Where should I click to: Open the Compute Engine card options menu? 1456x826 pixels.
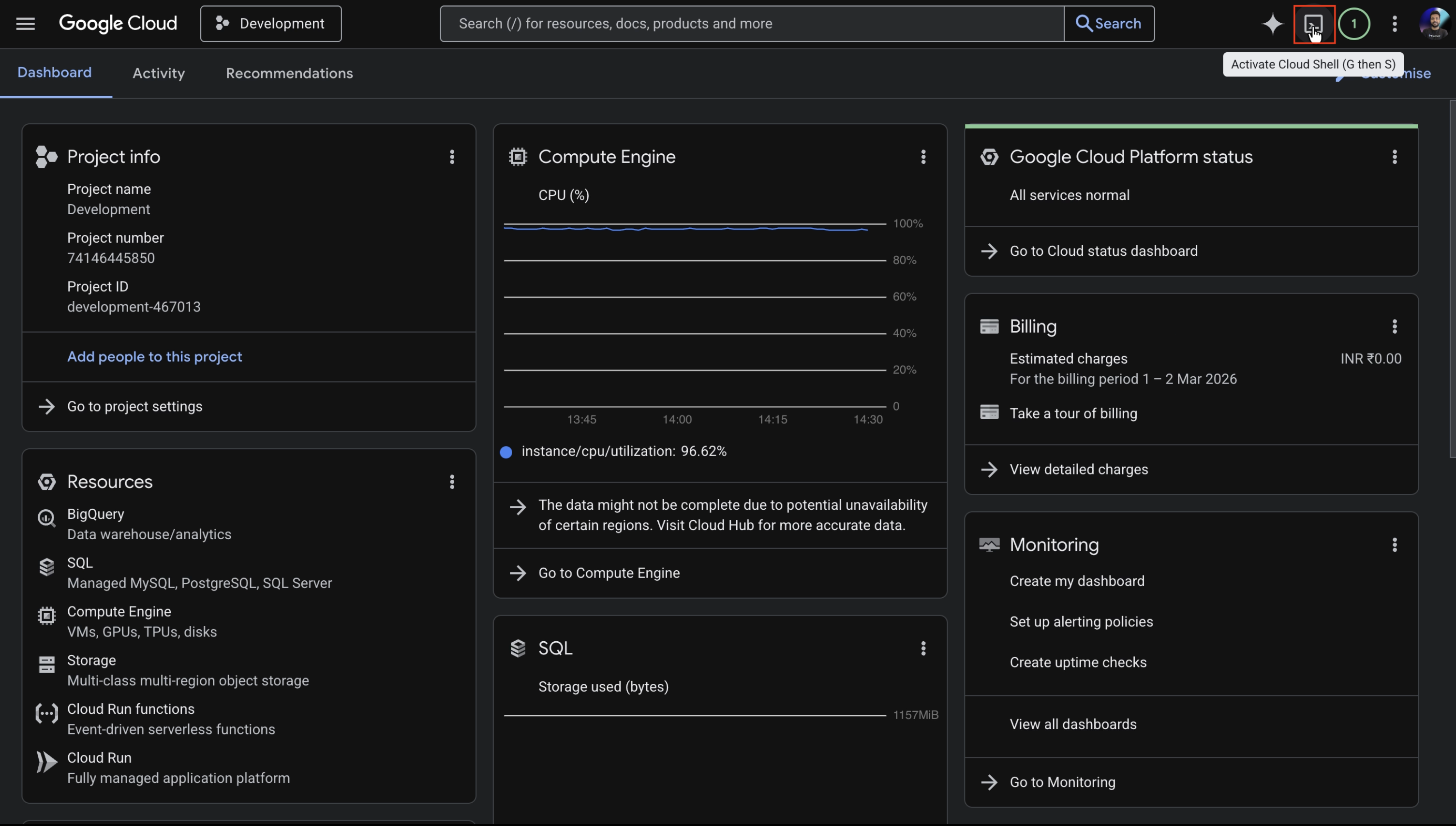pyautogui.click(x=923, y=157)
